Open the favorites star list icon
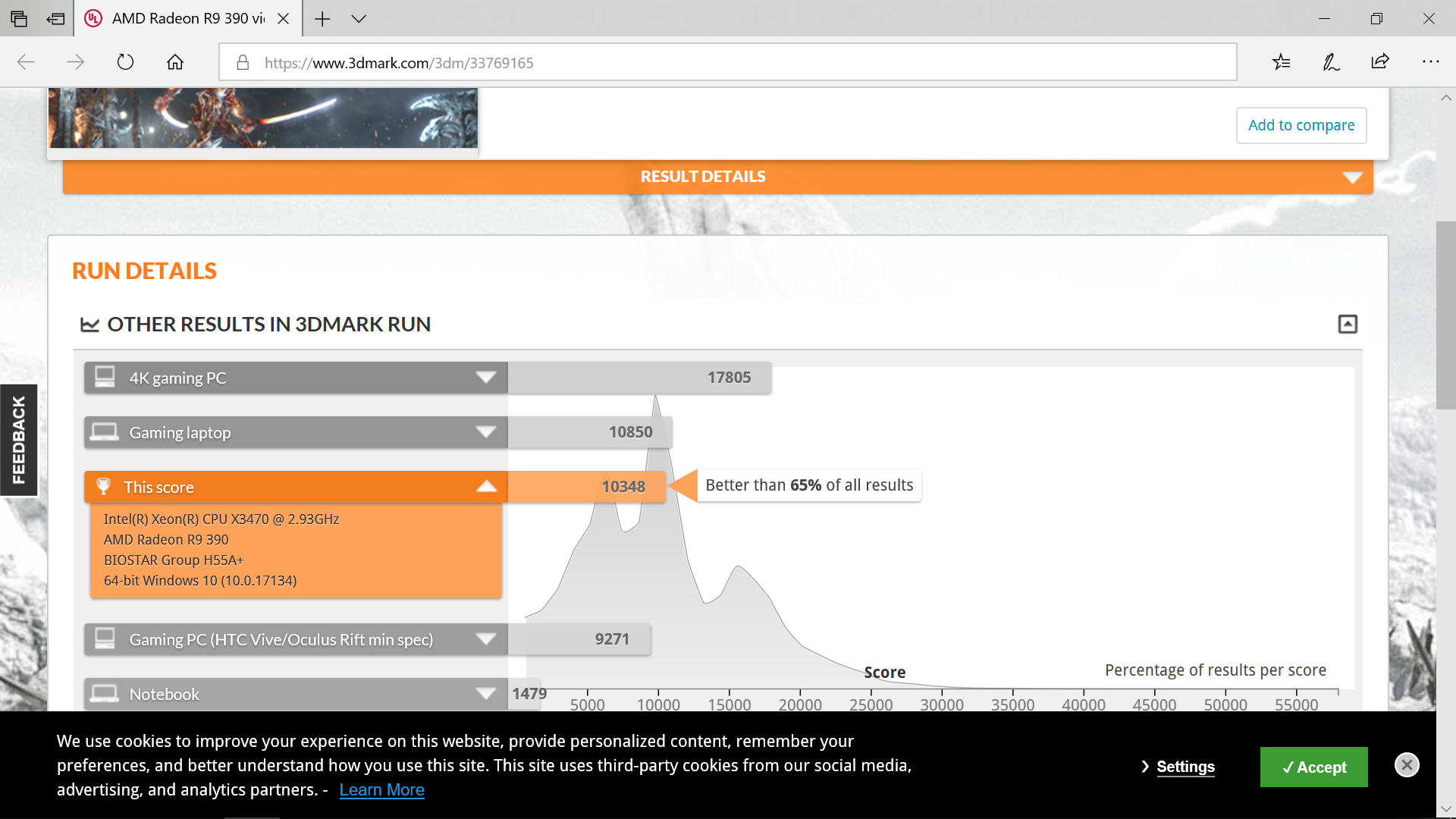 click(1281, 62)
